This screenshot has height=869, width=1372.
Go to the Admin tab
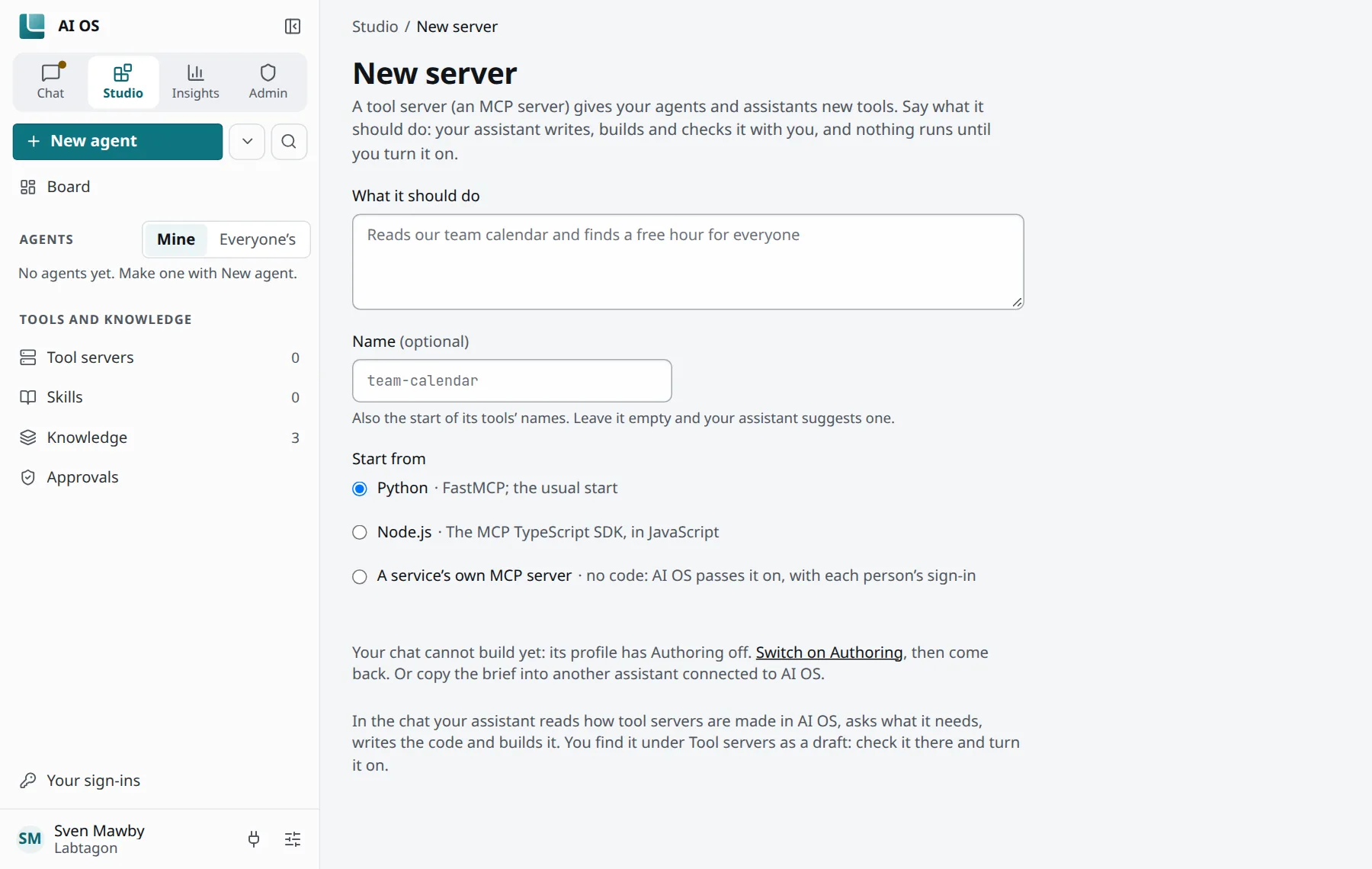pos(268,82)
